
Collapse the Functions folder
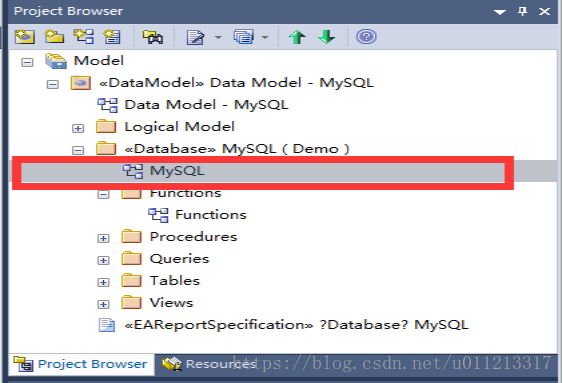click(103, 194)
